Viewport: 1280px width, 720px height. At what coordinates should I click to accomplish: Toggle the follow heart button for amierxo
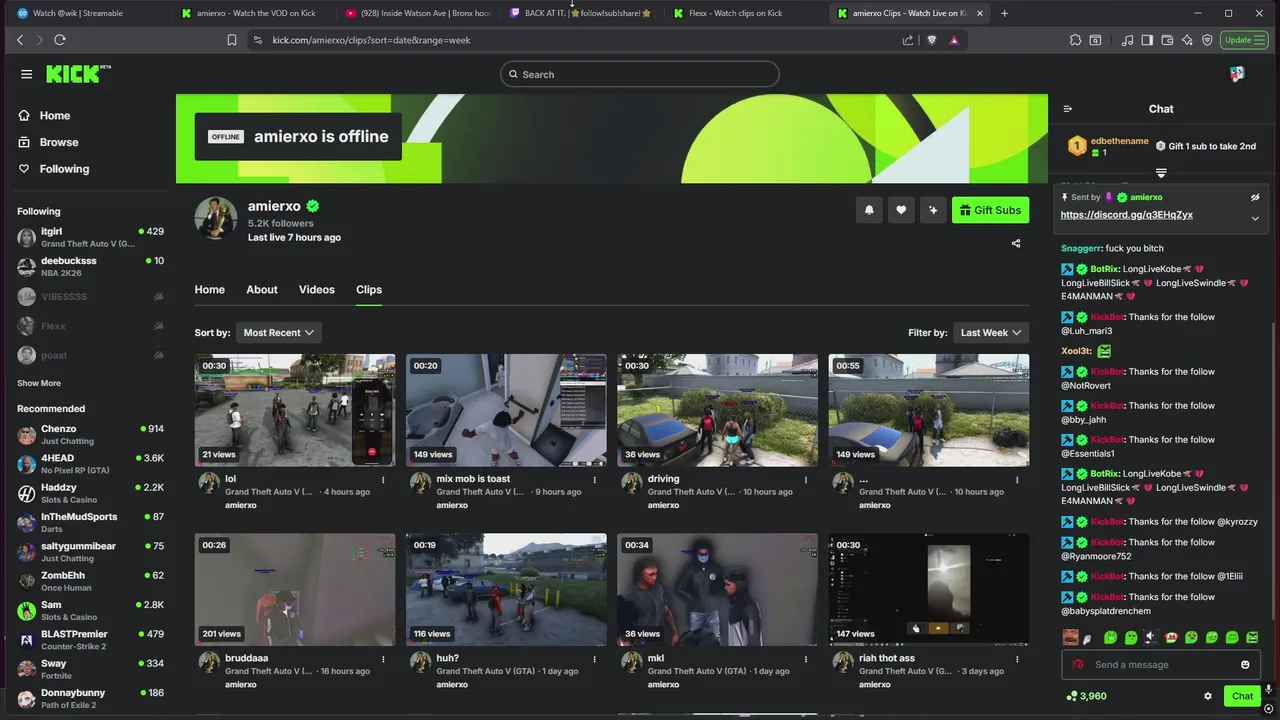click(x=901, y=210)
